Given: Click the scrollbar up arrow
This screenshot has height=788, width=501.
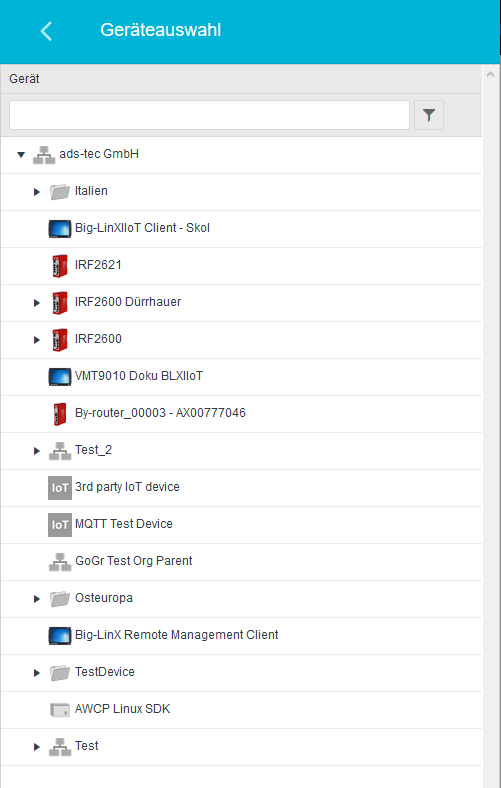Looking at the screenshot, I should click(x=490, y=74).
